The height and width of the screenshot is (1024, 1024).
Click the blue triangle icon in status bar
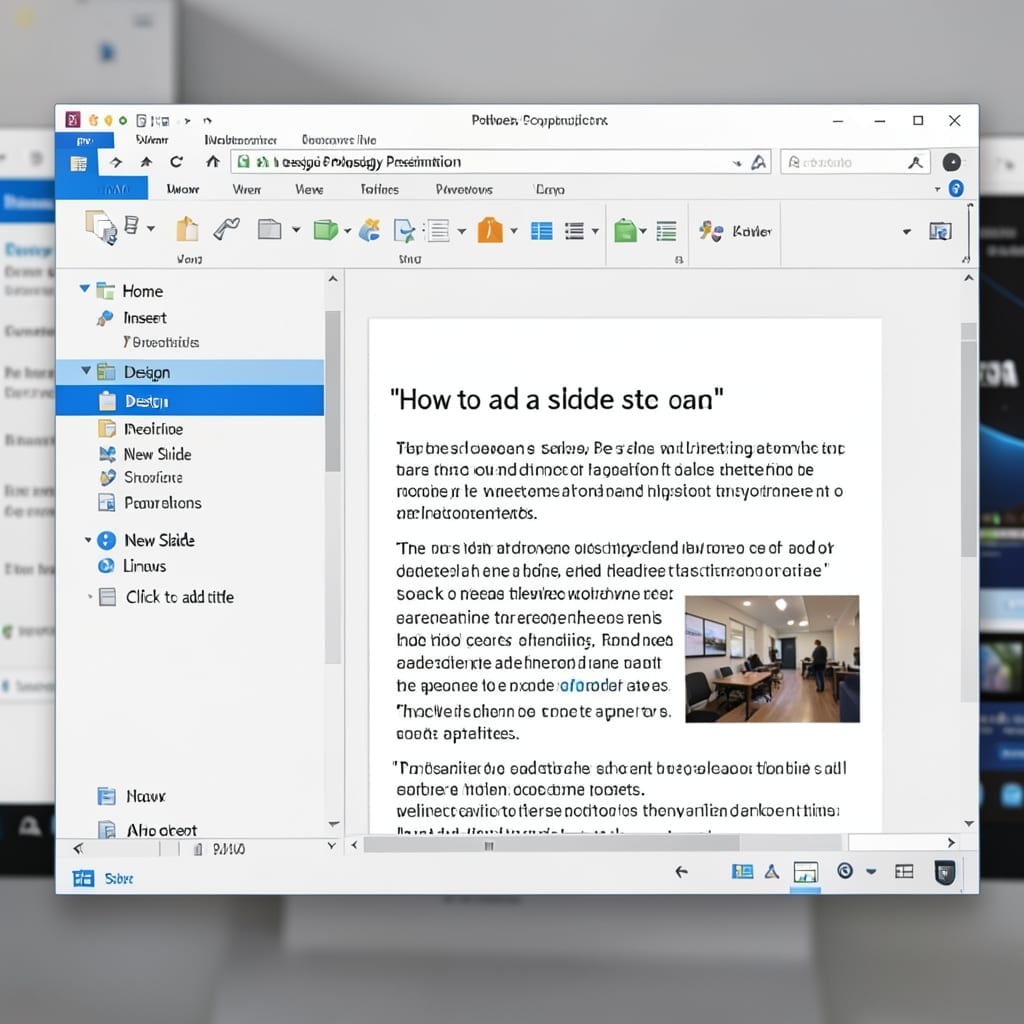pos(772,871)
